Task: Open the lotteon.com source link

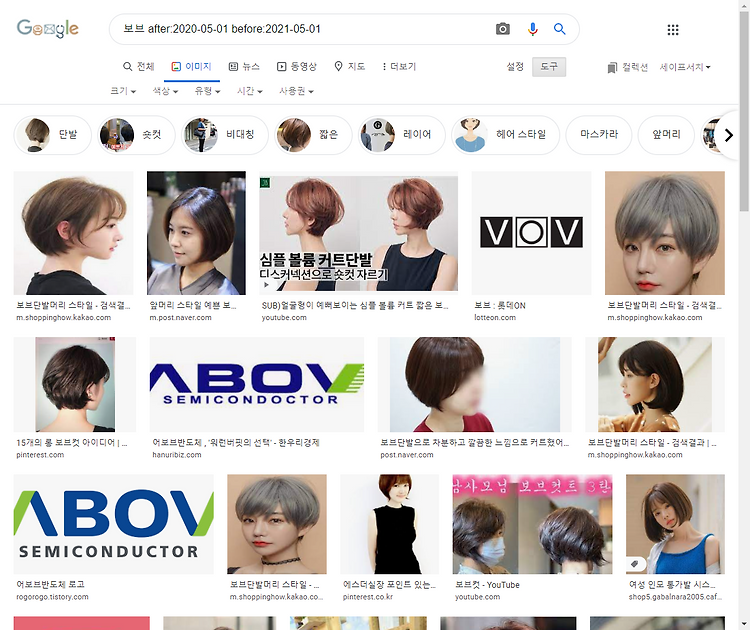Action: point(495,317)
